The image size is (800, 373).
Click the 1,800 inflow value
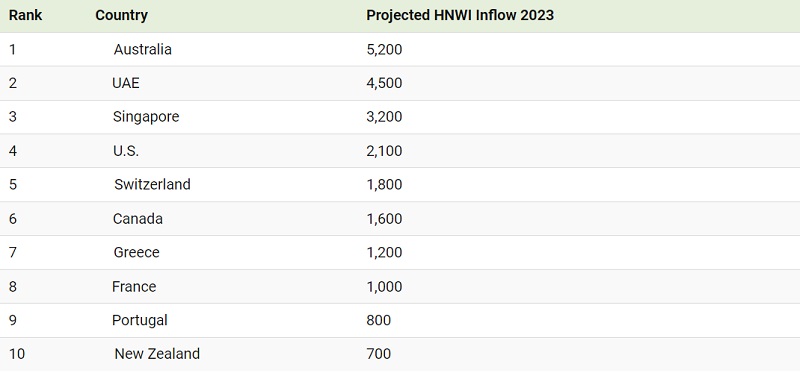coord(384,184)
